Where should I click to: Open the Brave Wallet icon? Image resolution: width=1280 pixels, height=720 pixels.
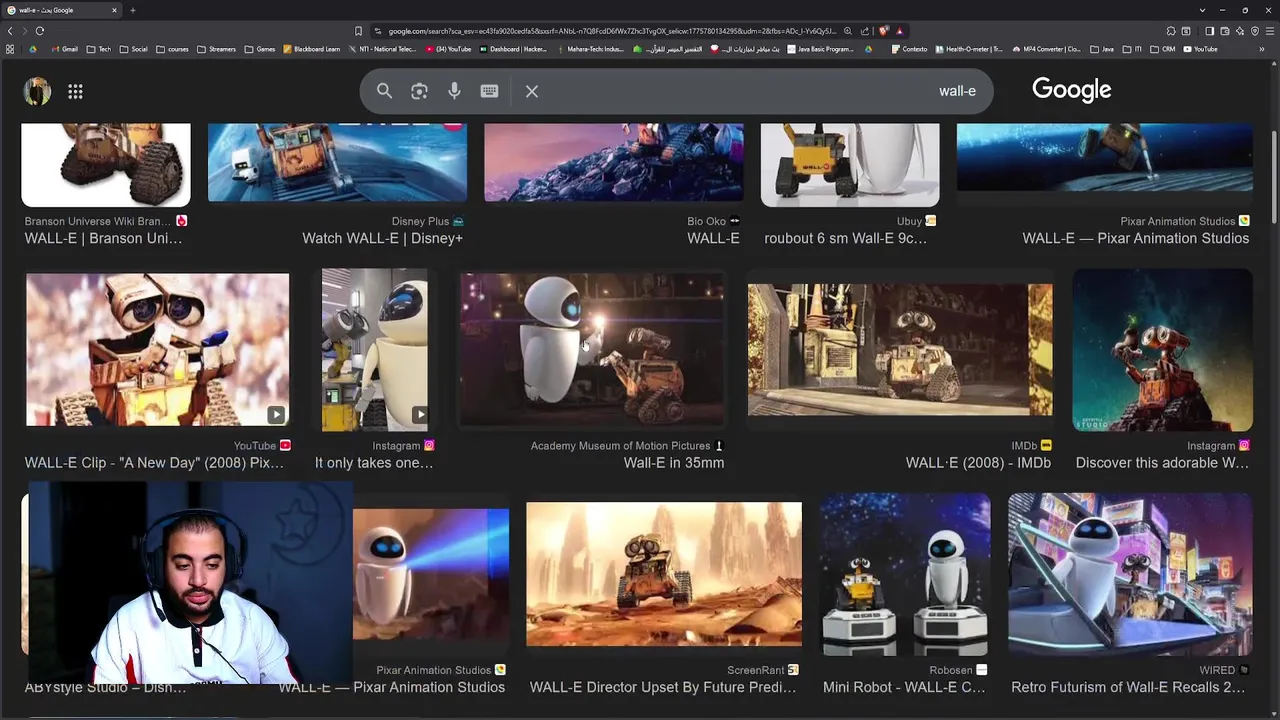coord(1224,31)
